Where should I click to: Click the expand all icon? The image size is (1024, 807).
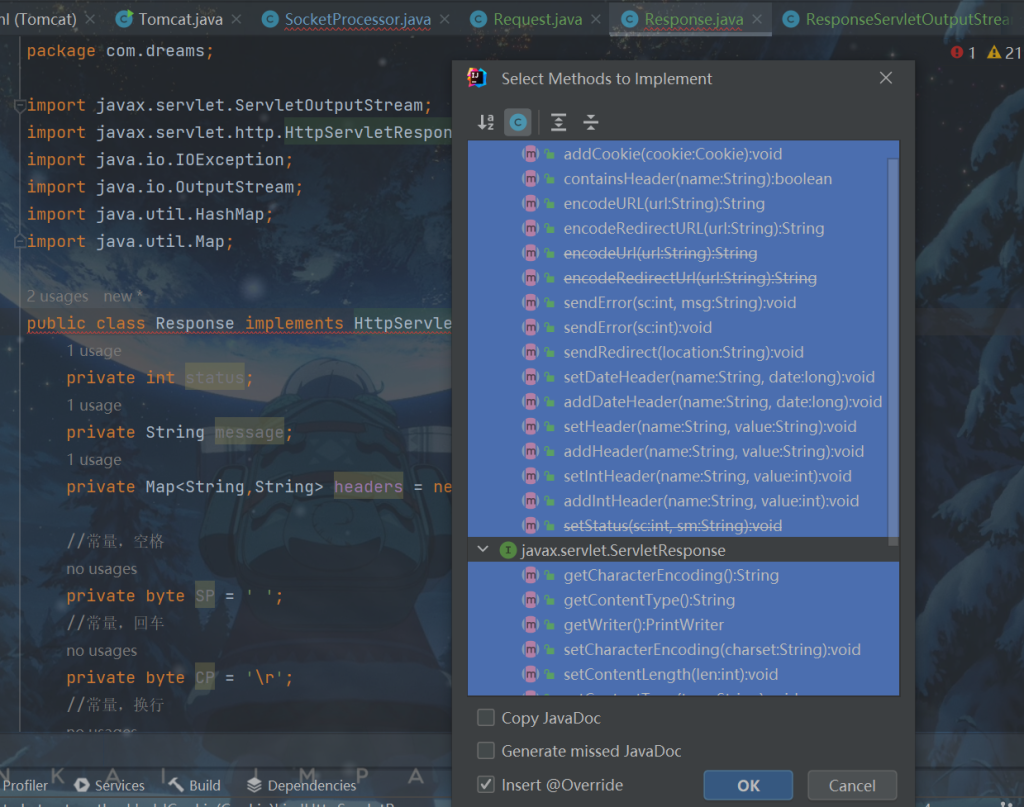pos(558,122)
